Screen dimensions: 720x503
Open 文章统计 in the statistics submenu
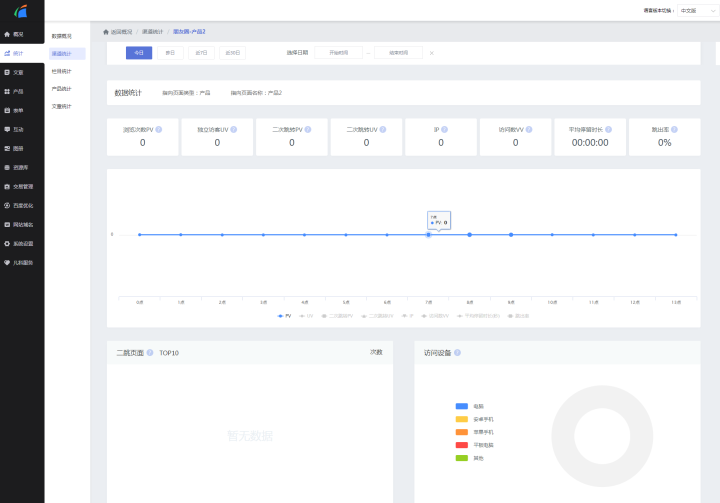[x=62, y=107]
